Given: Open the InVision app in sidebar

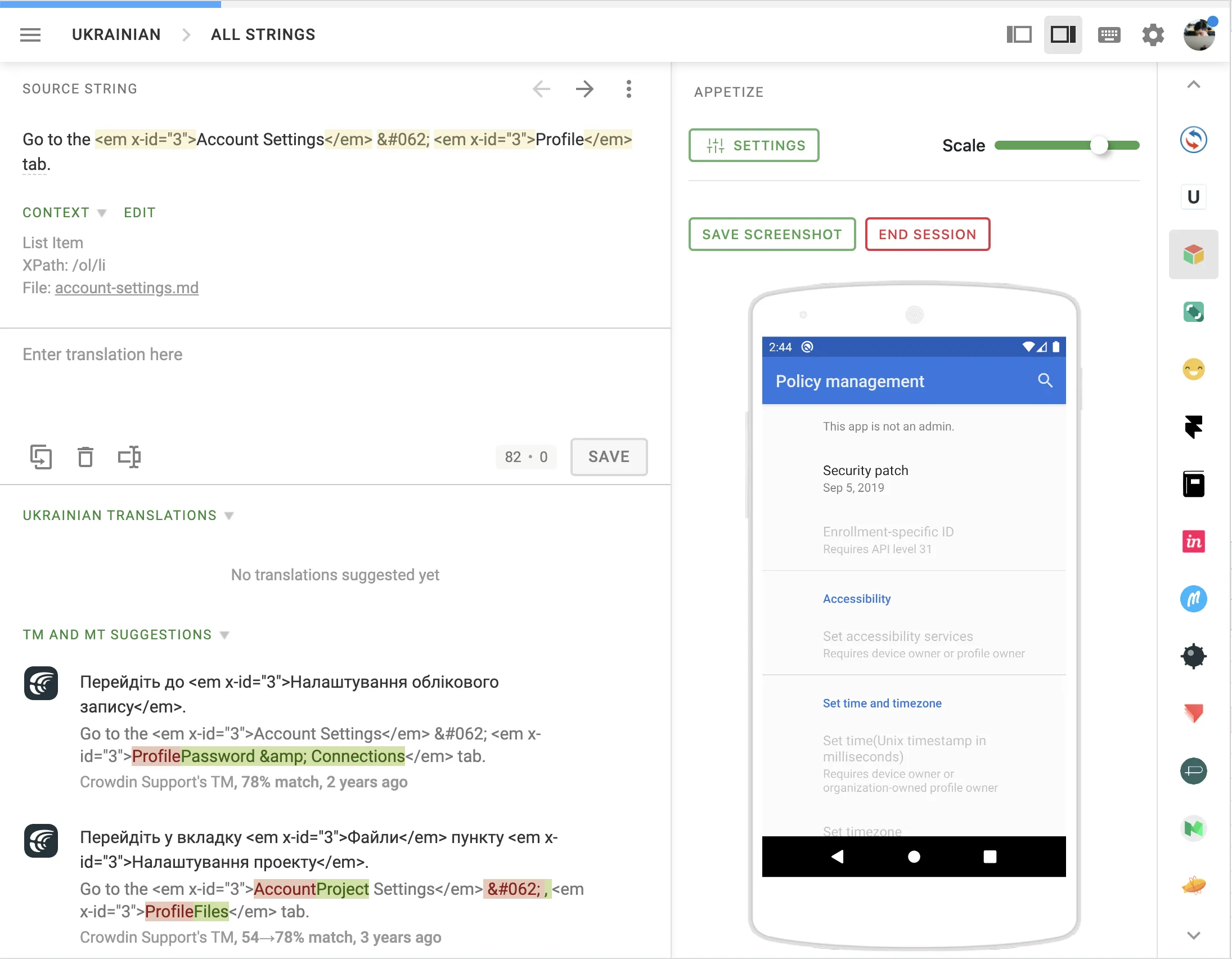Looking at the screenshot, I should (x=1193, y=542).
